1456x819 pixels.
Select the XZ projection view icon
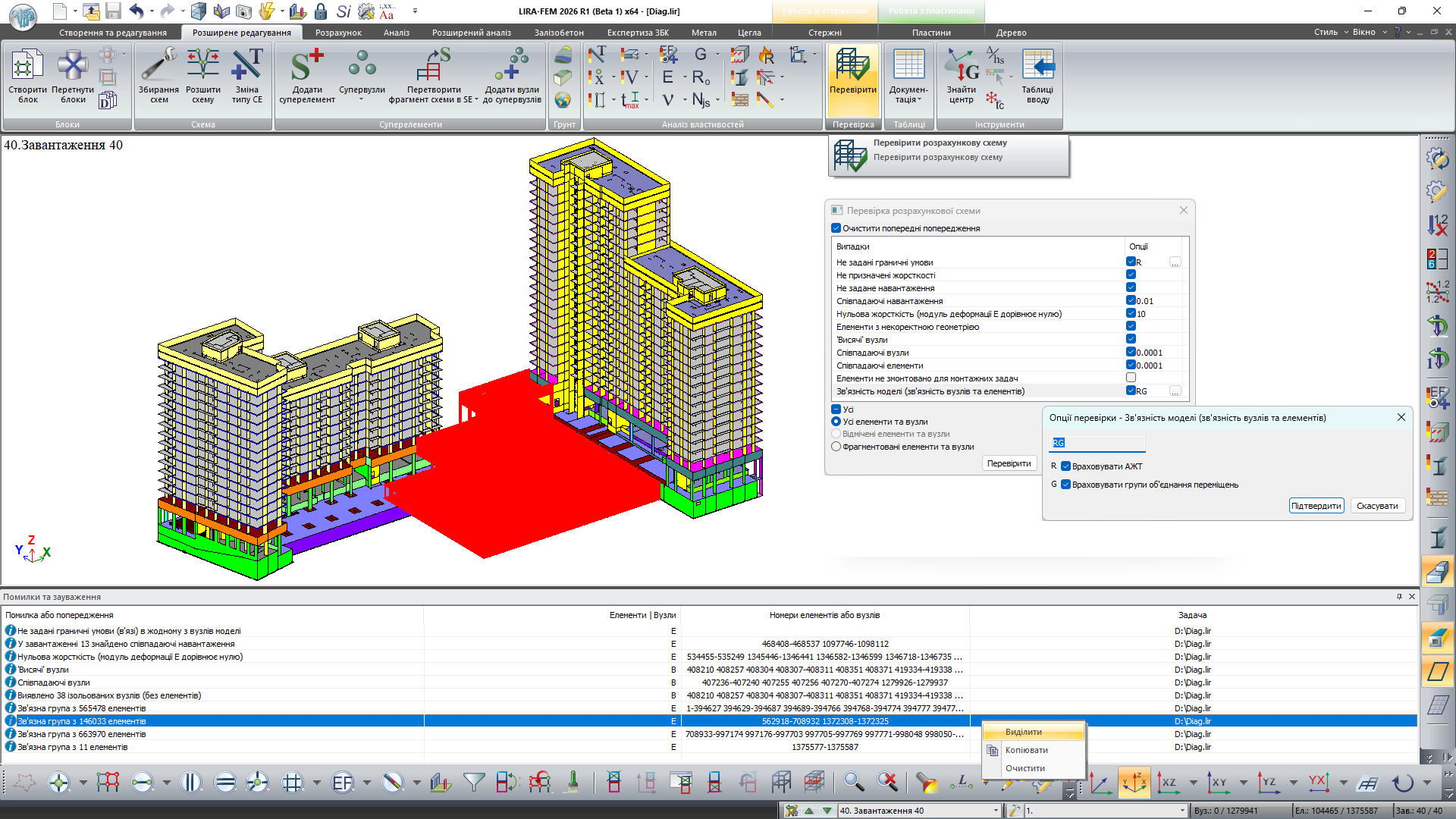pos(1169,782)
